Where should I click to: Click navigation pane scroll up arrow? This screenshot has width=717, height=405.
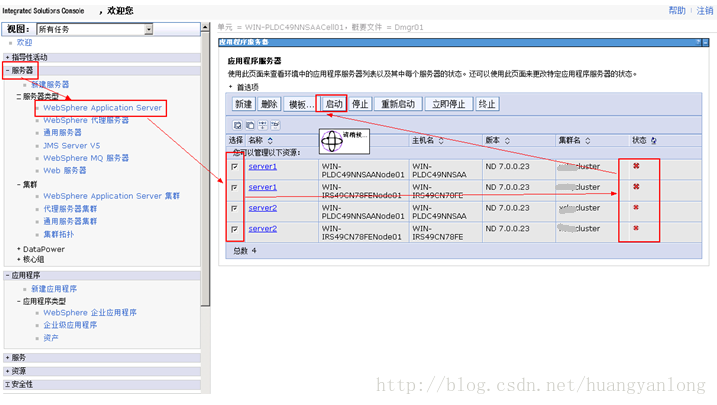point(206,27)
